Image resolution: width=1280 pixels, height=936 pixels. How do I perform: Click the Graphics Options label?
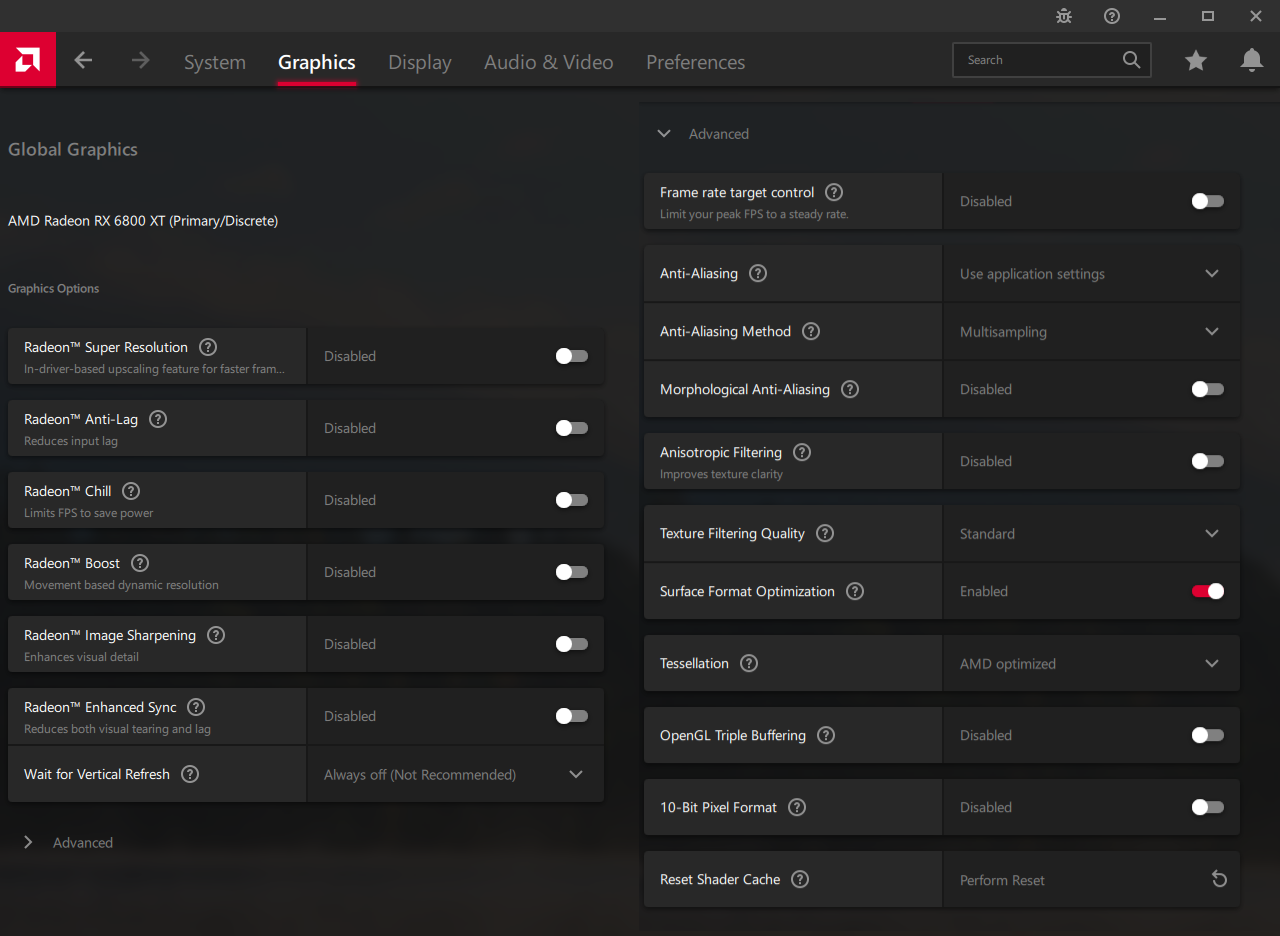[x=54, y=288]
